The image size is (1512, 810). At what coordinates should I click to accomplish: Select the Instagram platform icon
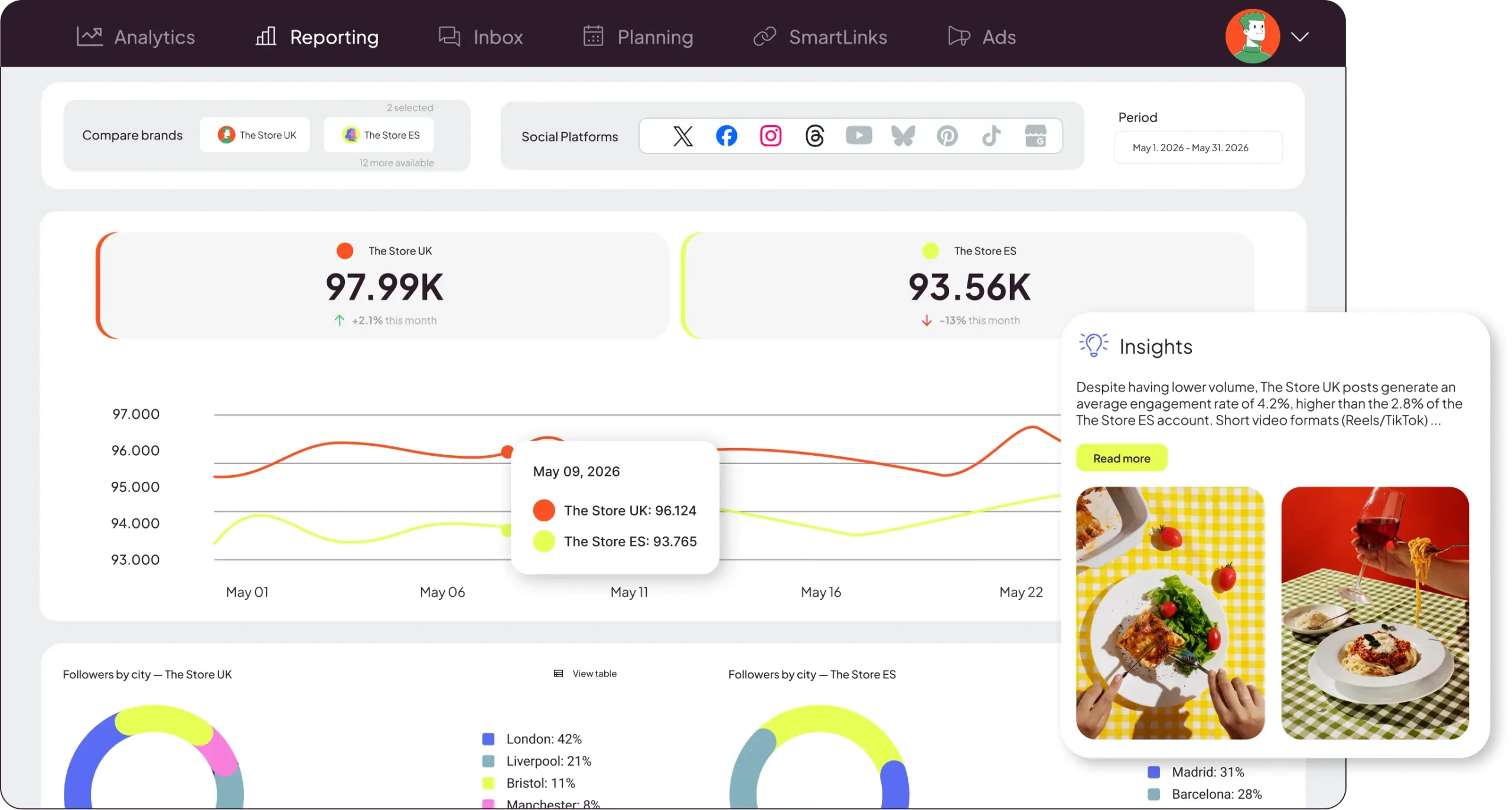[x=771, y=136]
